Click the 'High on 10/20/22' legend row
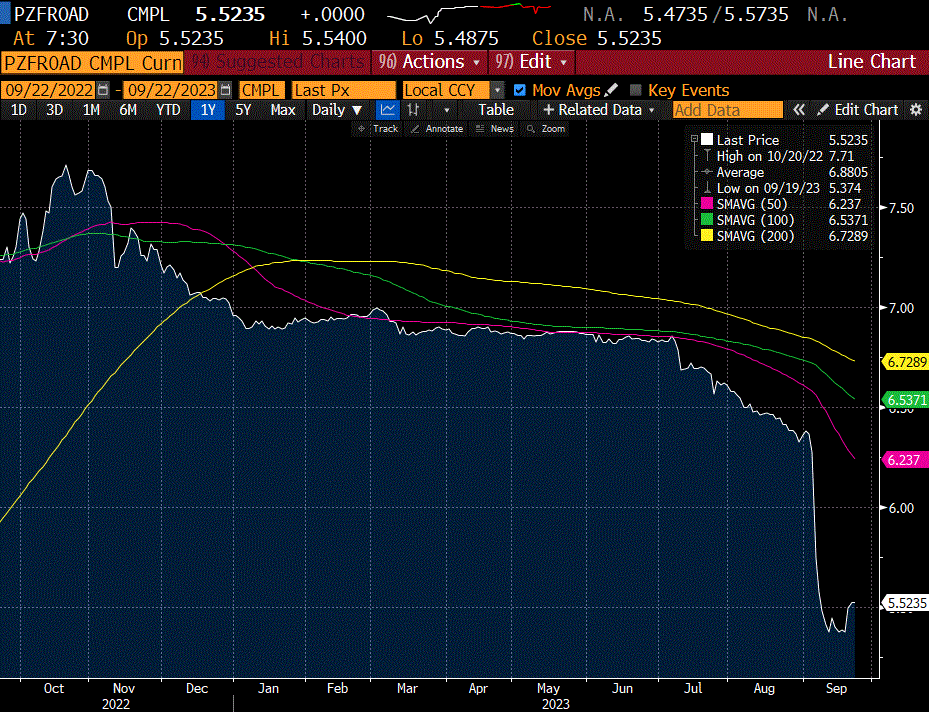929x712 pixels. [785, 156]
